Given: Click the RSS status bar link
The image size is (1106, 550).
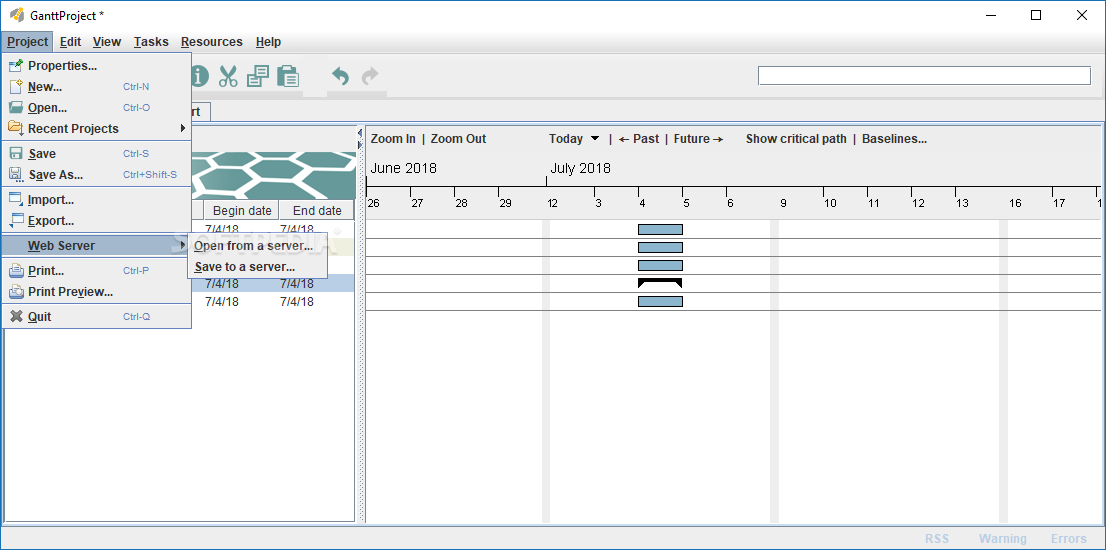Looking at the screenshot, I should tap(937, 539).
